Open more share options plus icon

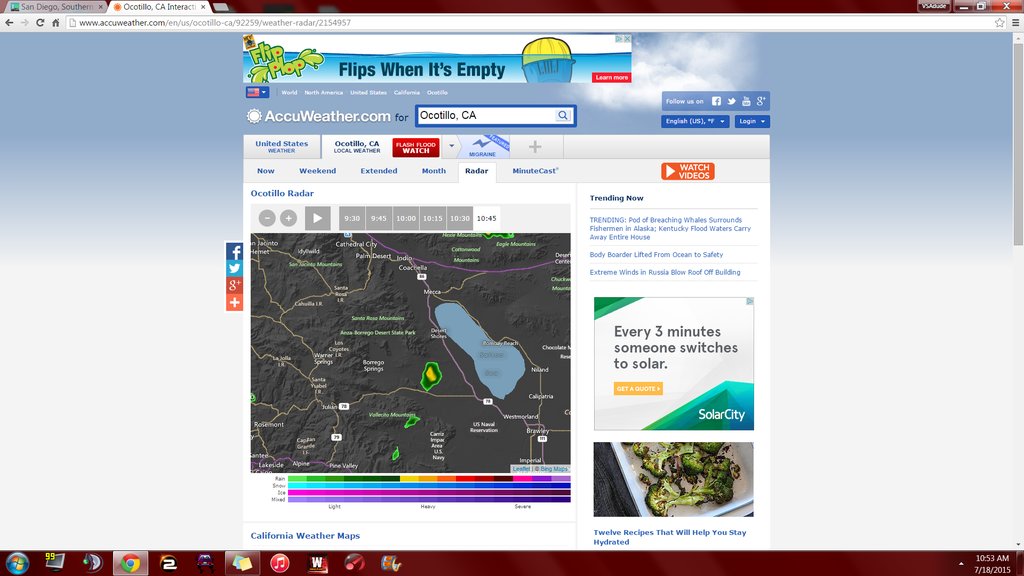(x=234, y=302)
